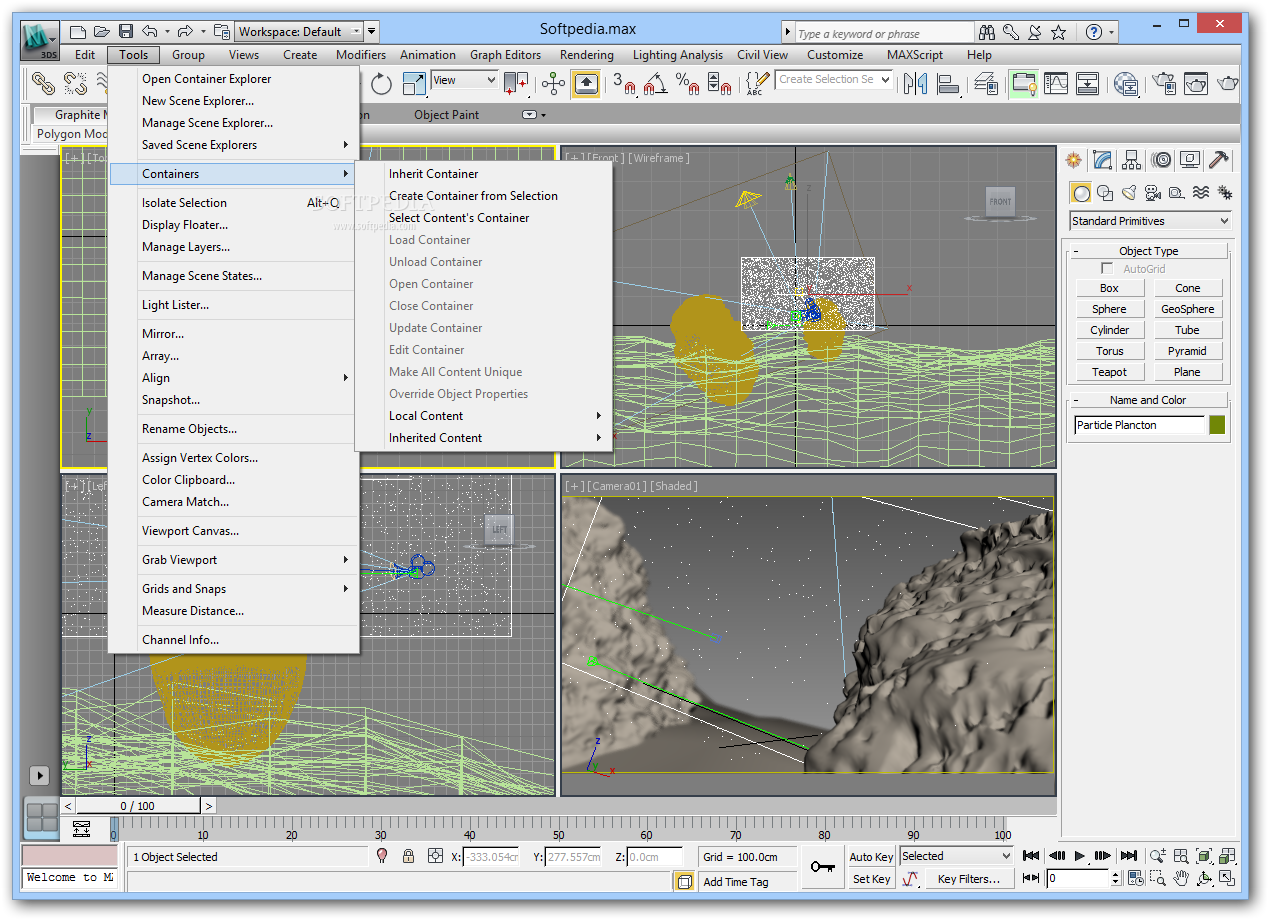Screen dimensions: 1269x920
Task: Expand the Local Content submenu
Action: point(483,416)
